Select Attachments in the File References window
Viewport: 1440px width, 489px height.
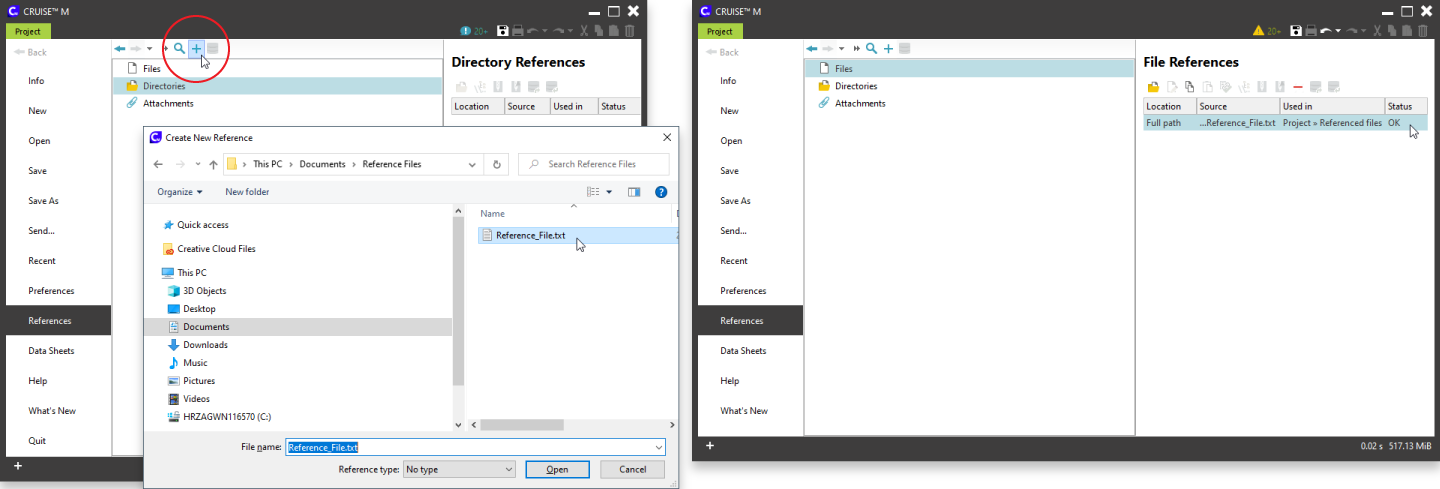(860, 103)
